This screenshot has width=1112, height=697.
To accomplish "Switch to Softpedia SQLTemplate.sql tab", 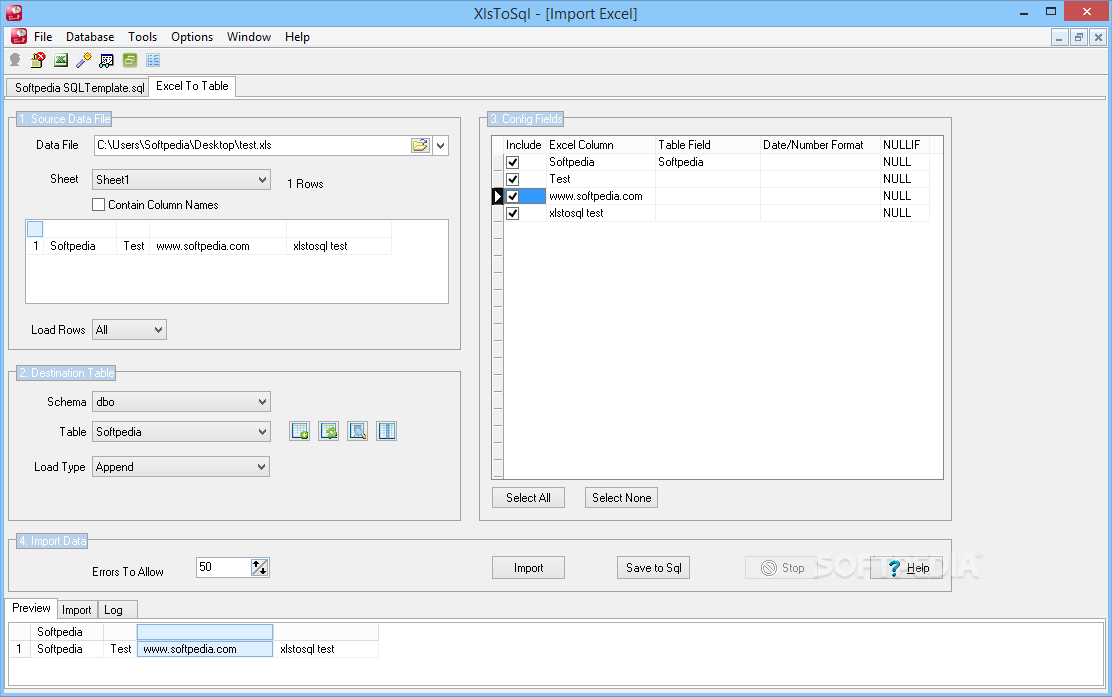I will (x=78, y=87).
